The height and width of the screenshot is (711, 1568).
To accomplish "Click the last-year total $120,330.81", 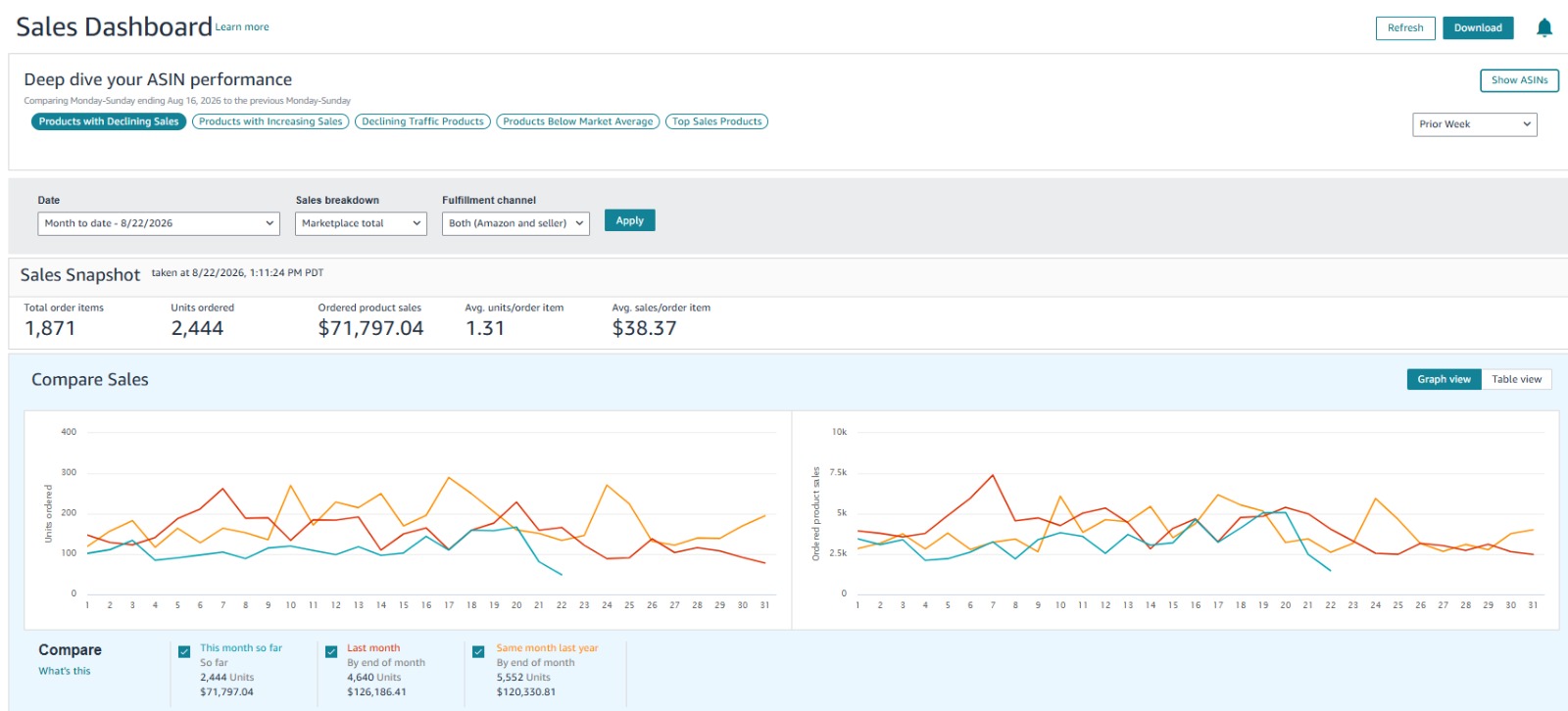I will click(526, 692).
